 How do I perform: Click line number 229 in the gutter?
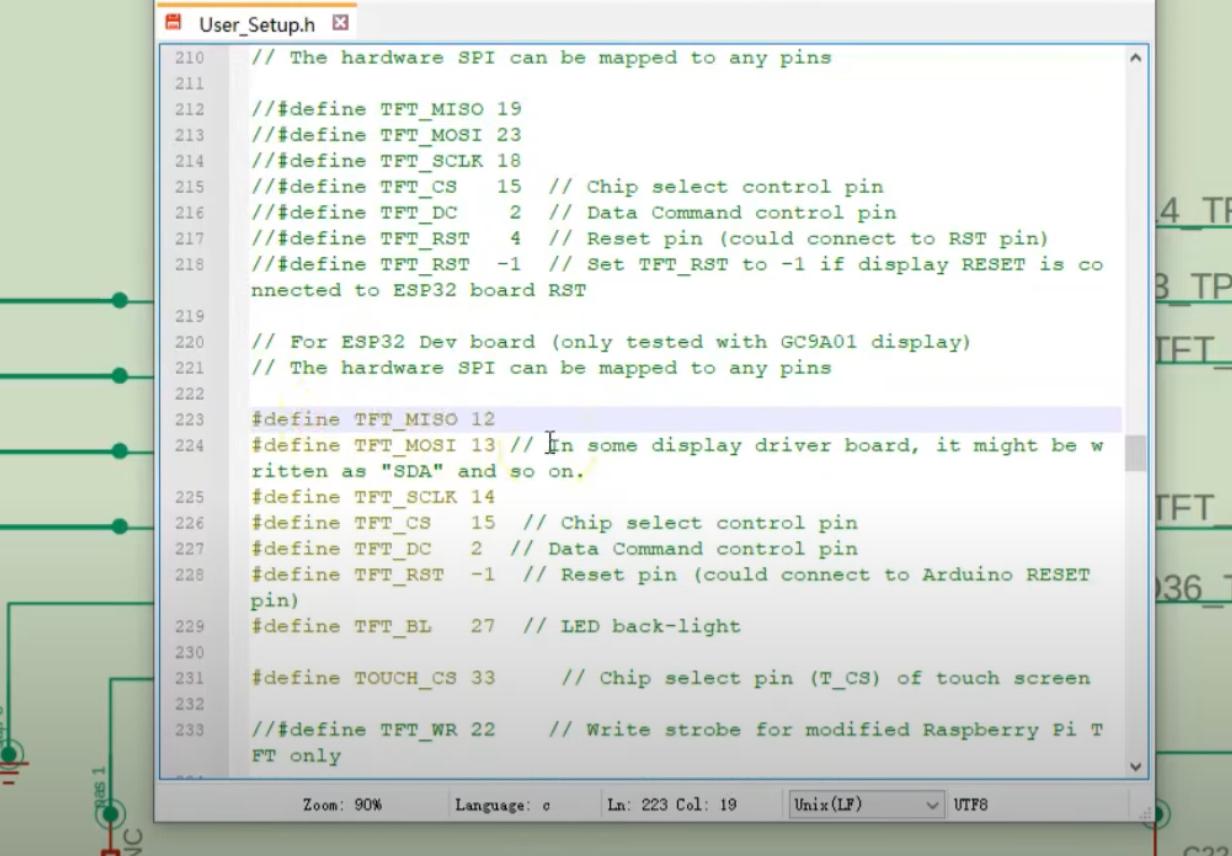pos(189,627)
